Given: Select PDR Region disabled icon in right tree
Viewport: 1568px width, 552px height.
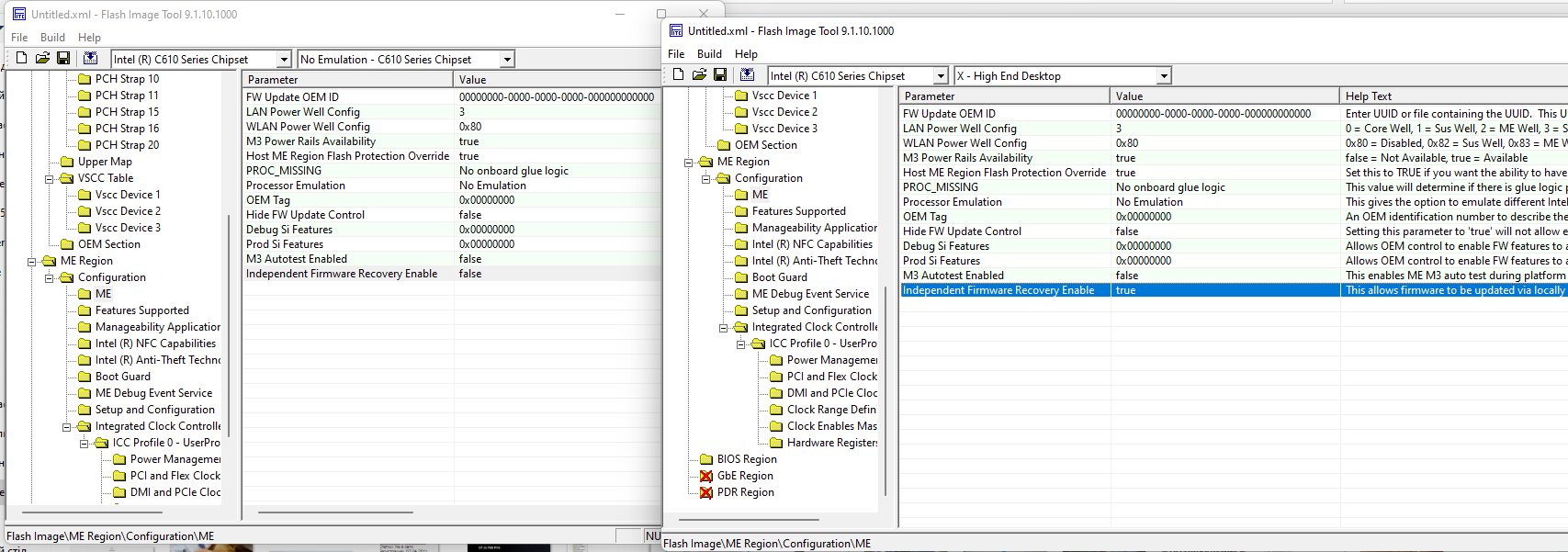Looking at the screenshot, I should 706,492.
